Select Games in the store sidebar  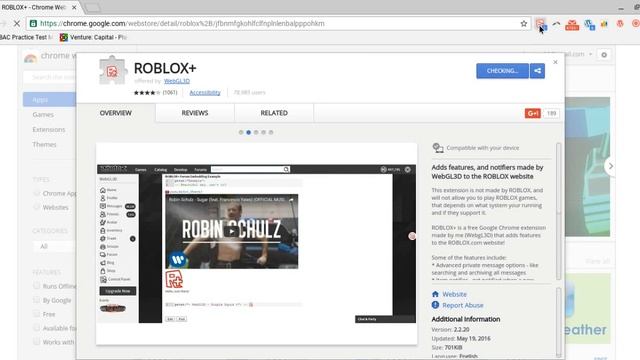(x=43, y=115)
